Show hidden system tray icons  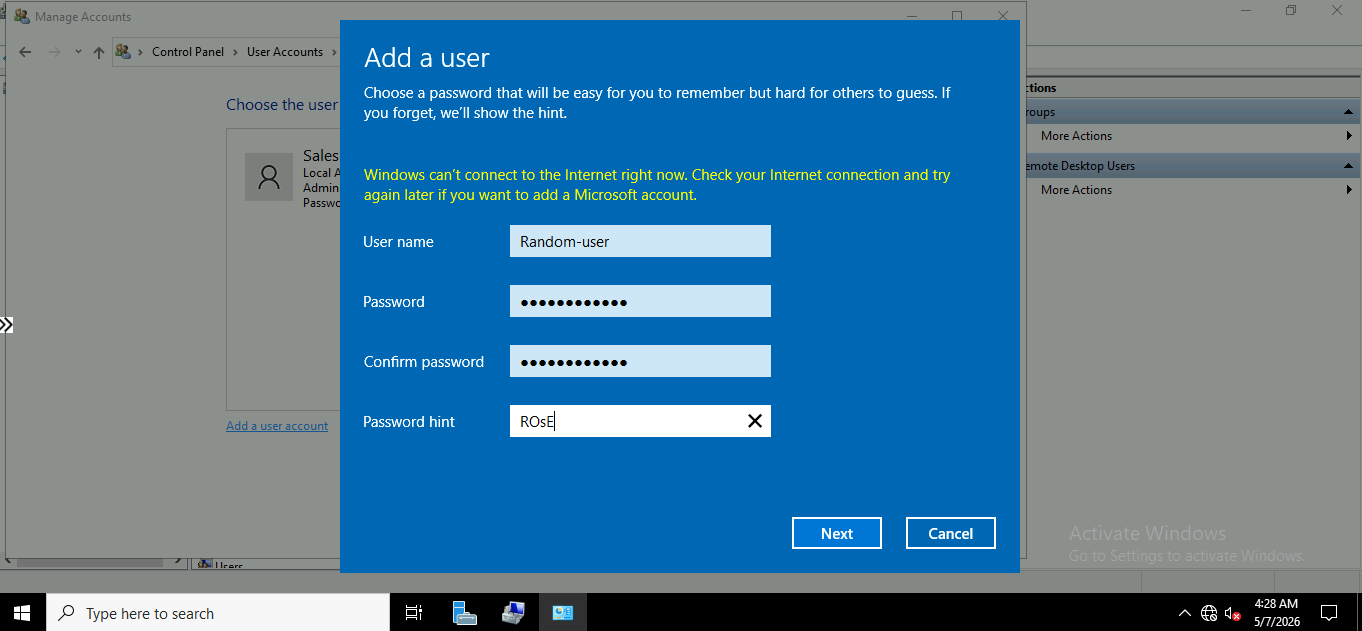[x=1185, y=613]
